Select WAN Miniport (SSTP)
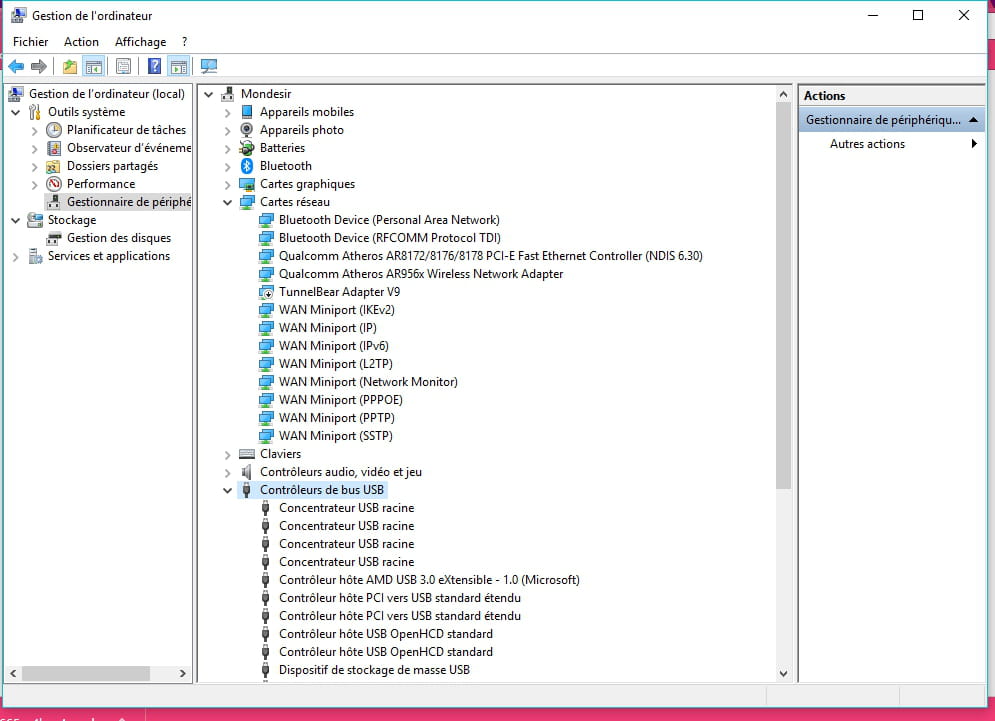The height and width of the screenshot is (721, 995). 336,436
